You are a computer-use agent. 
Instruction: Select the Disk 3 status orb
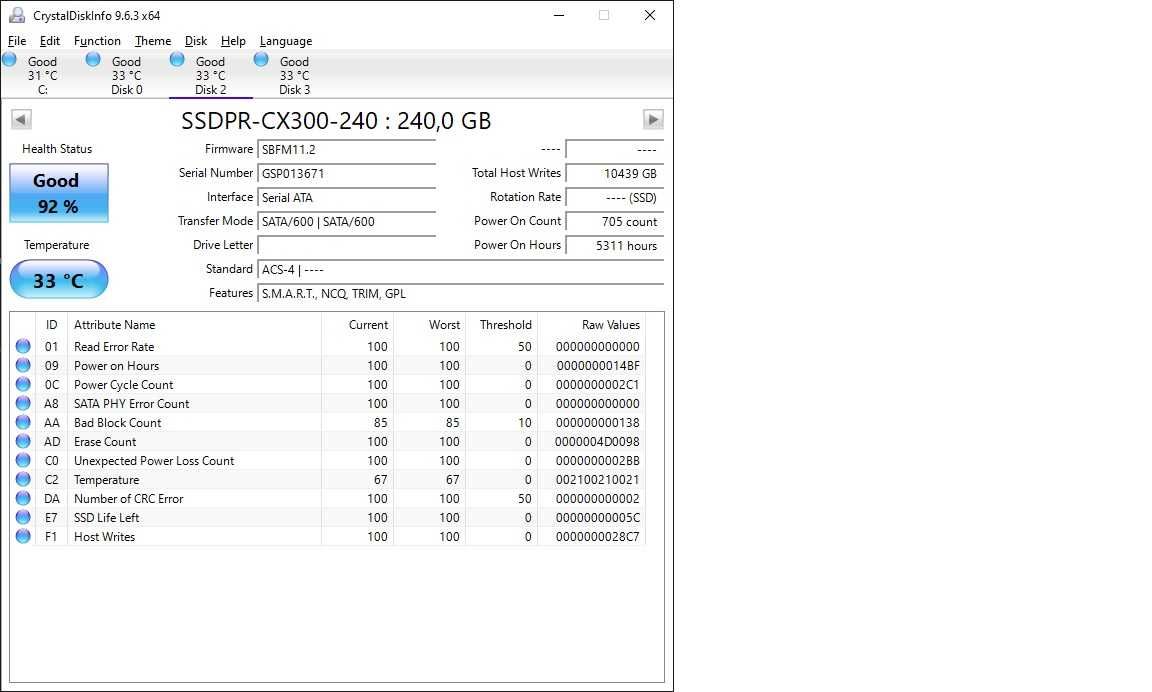(x=261, y=60)
